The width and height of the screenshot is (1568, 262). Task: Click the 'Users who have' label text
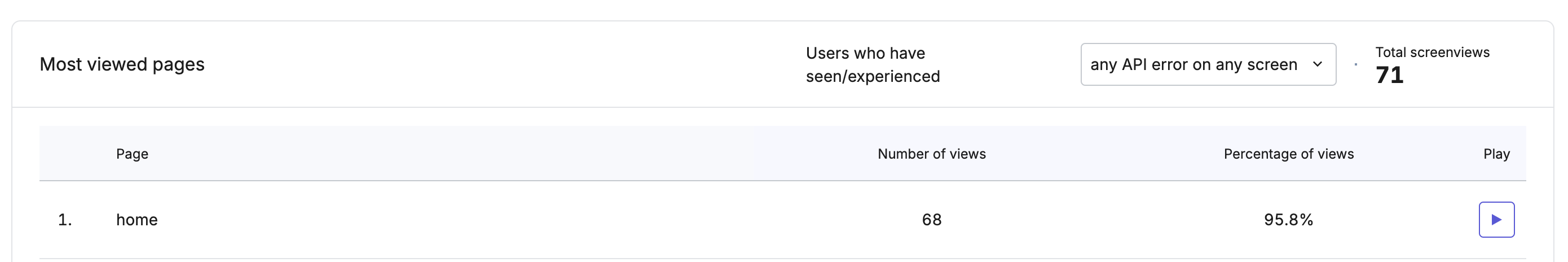point(865,53)
